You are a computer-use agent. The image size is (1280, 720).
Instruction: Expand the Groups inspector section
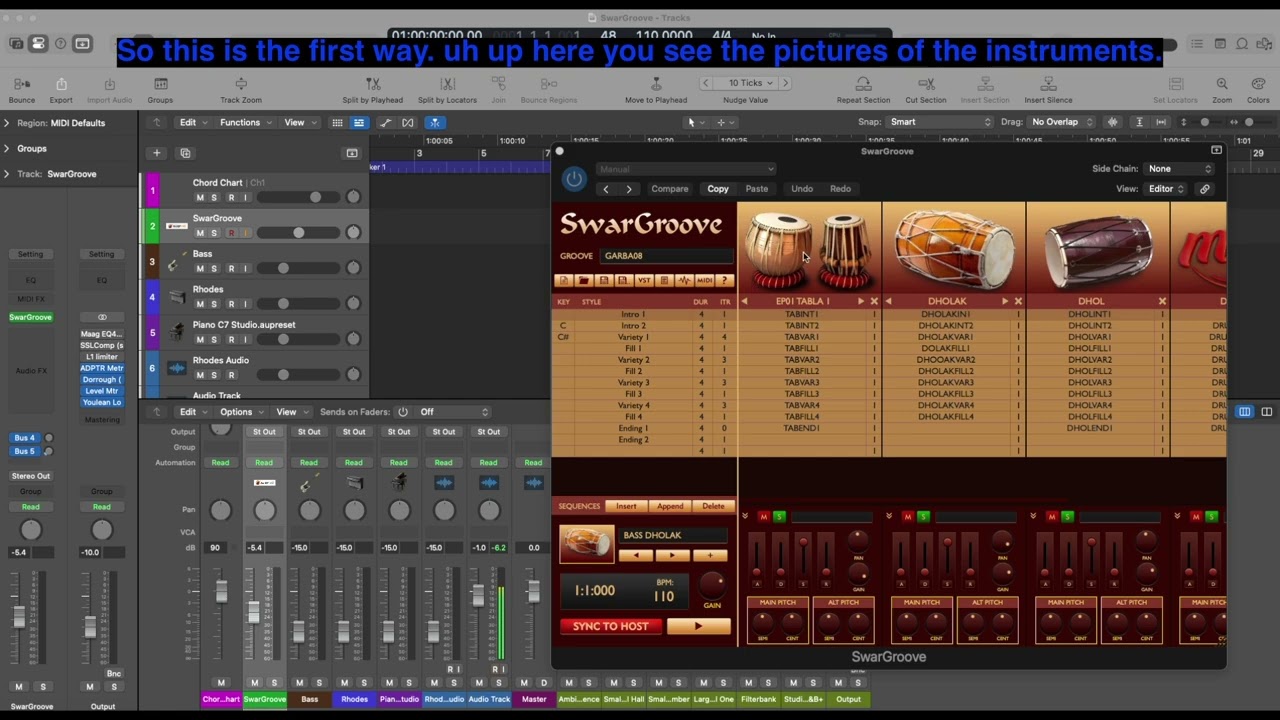(x=7, y=149)
